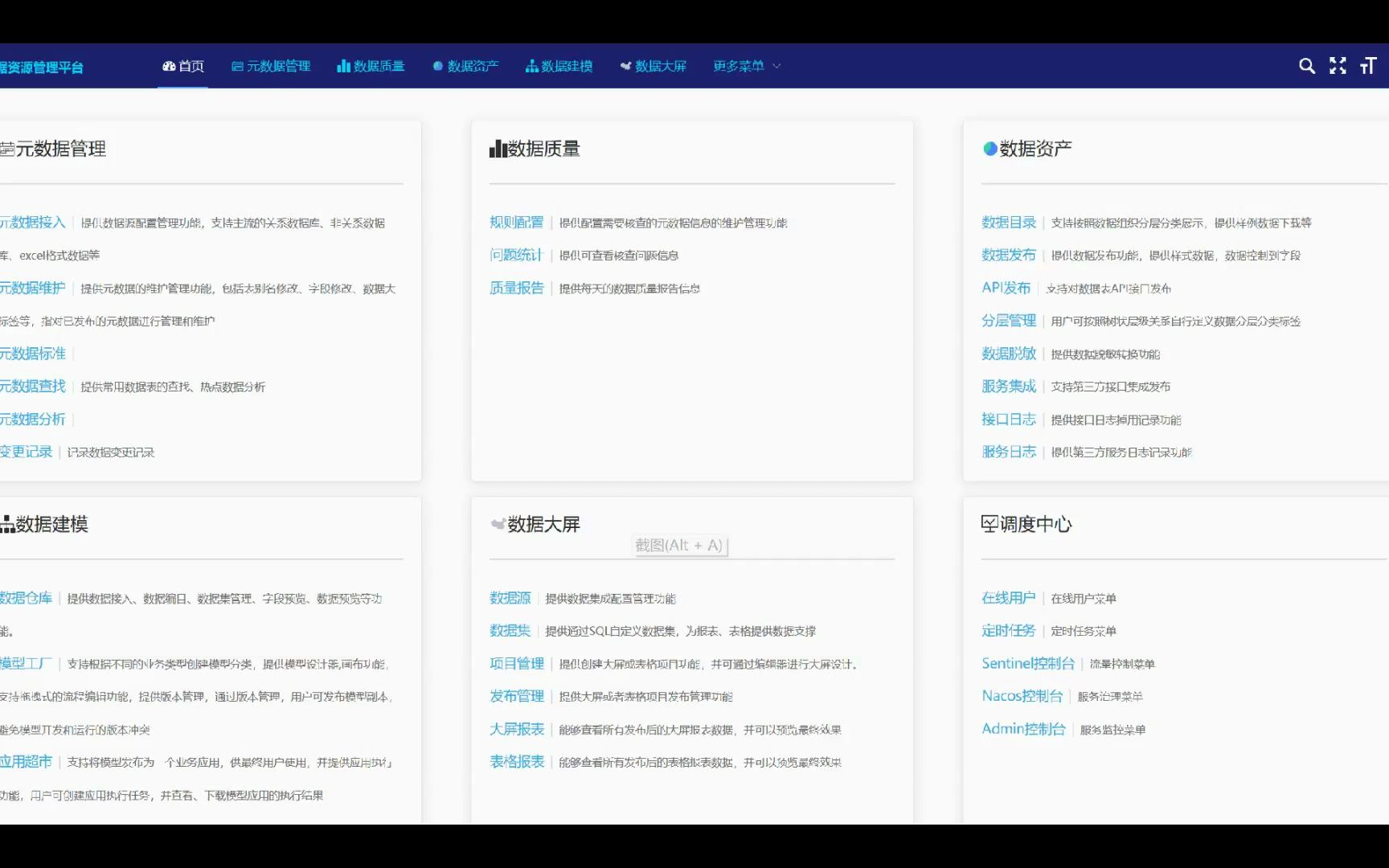Click the 数据大屏 card heading
Screen dimensions: 1389x868
pos(543,524)
